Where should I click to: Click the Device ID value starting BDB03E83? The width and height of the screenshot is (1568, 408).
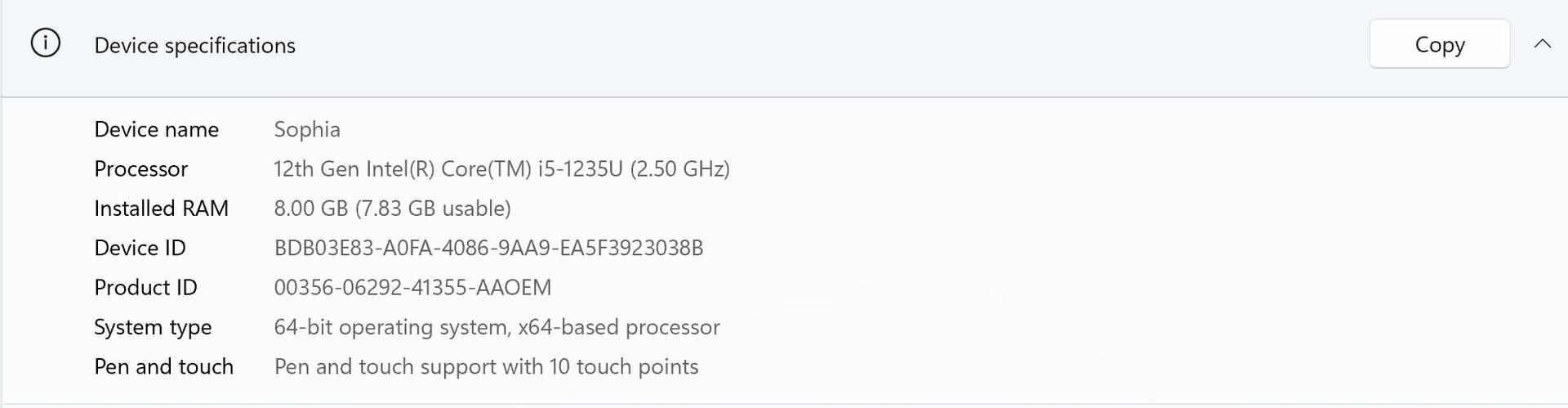pyautogui.click(x=488, y=248)
